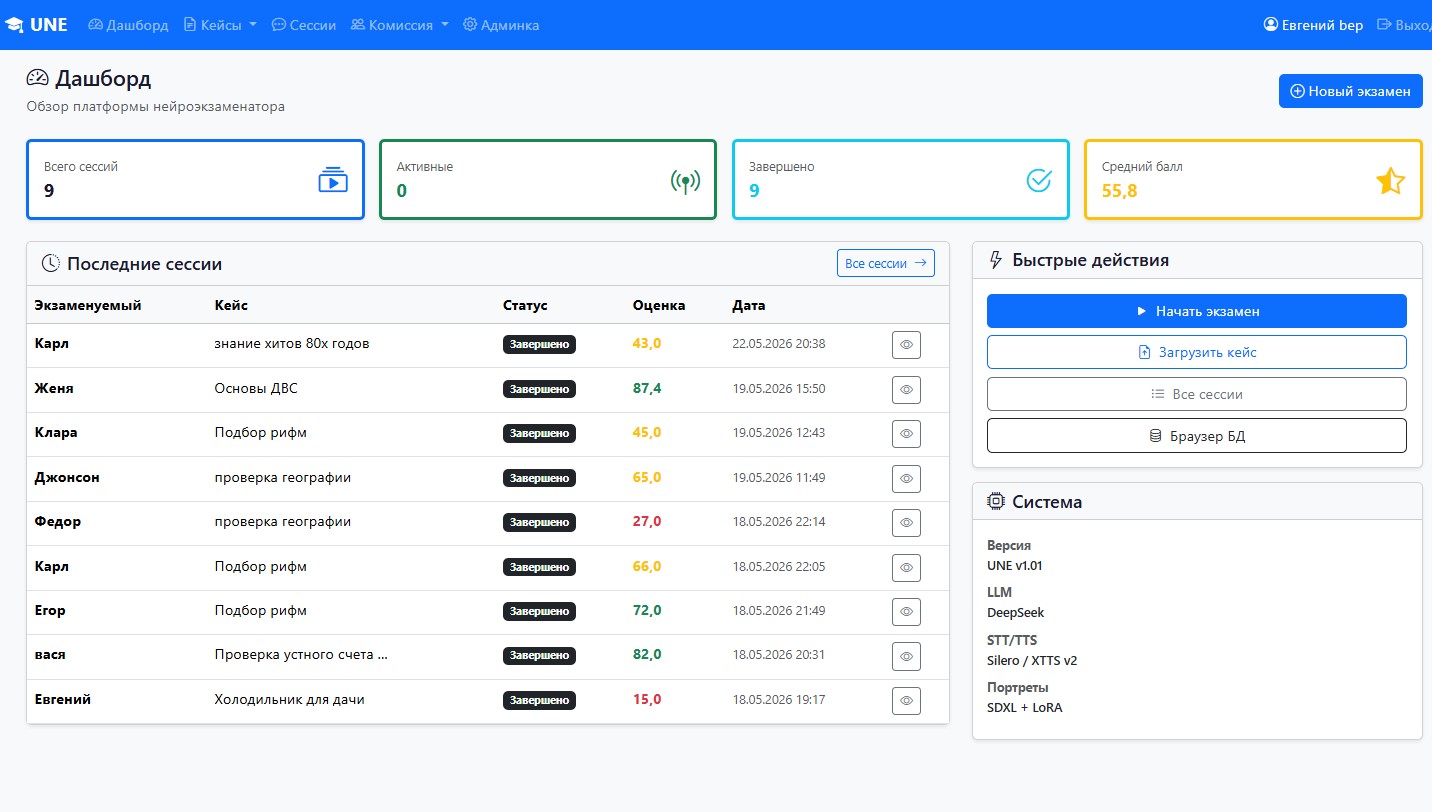Click the score 87,4

(647, 388)
